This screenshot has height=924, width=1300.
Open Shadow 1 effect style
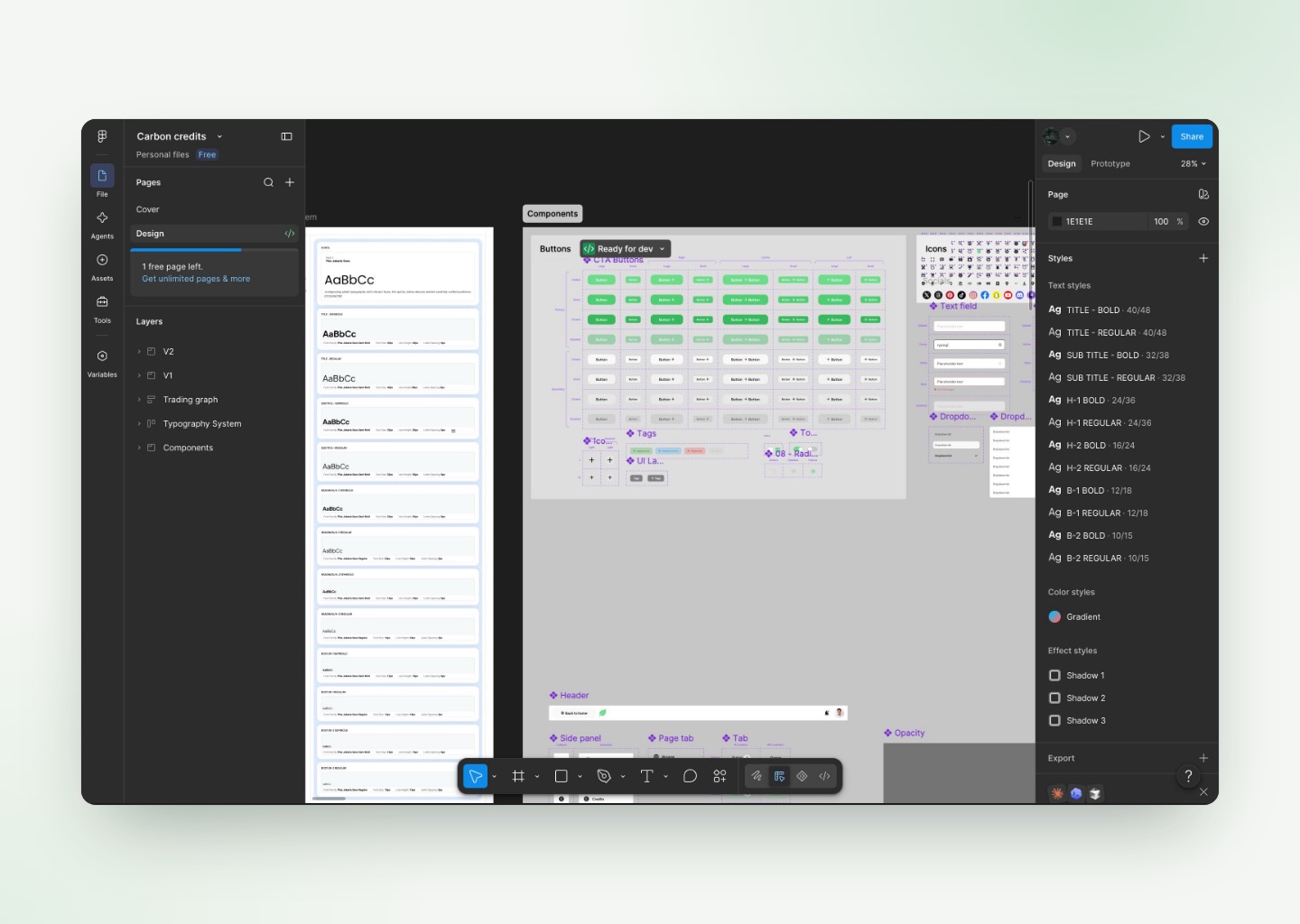pos(1076,676)
